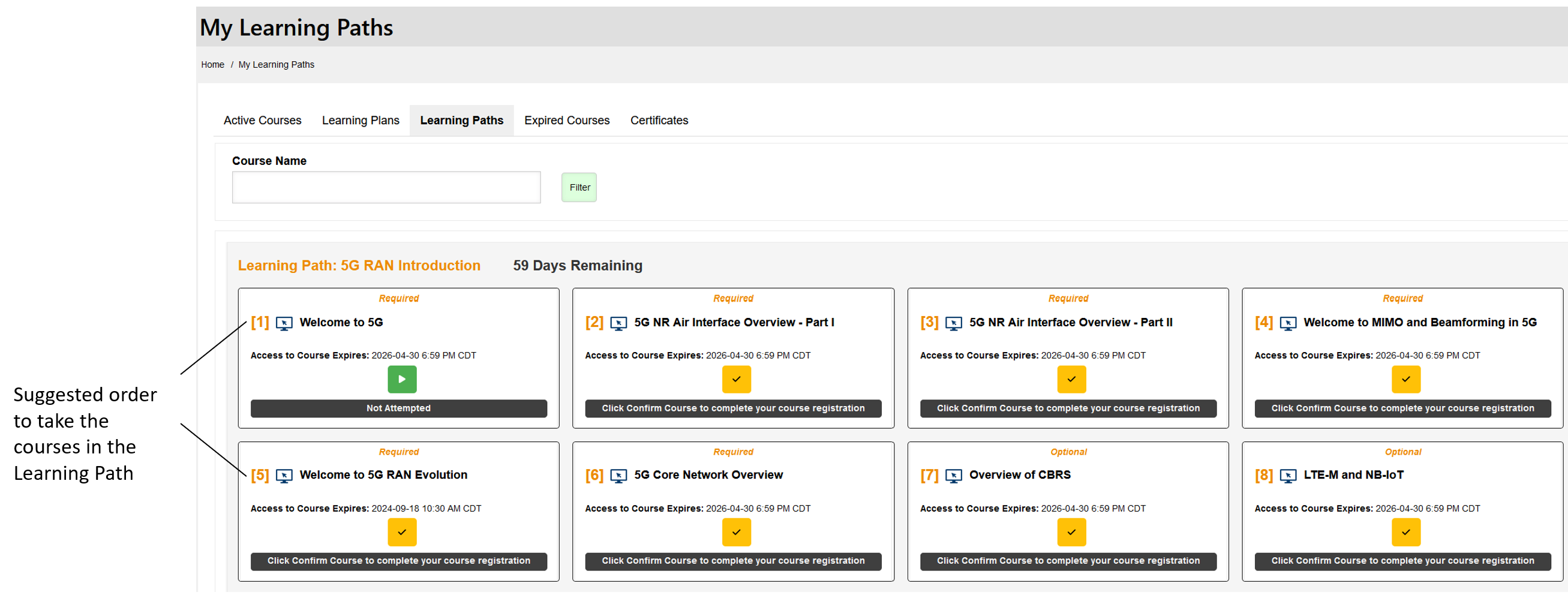This screenshot has width=1568, height=601.
Task: Open Welcome to MIMO and Beamforming in 5G title
Action: point(1419,323)
